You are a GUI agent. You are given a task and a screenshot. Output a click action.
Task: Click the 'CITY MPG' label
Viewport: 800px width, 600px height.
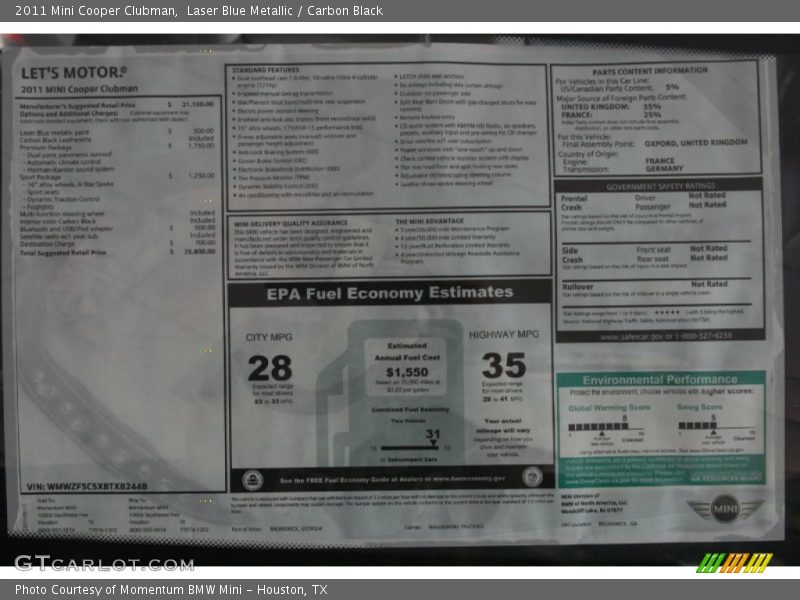coord(269,337)
